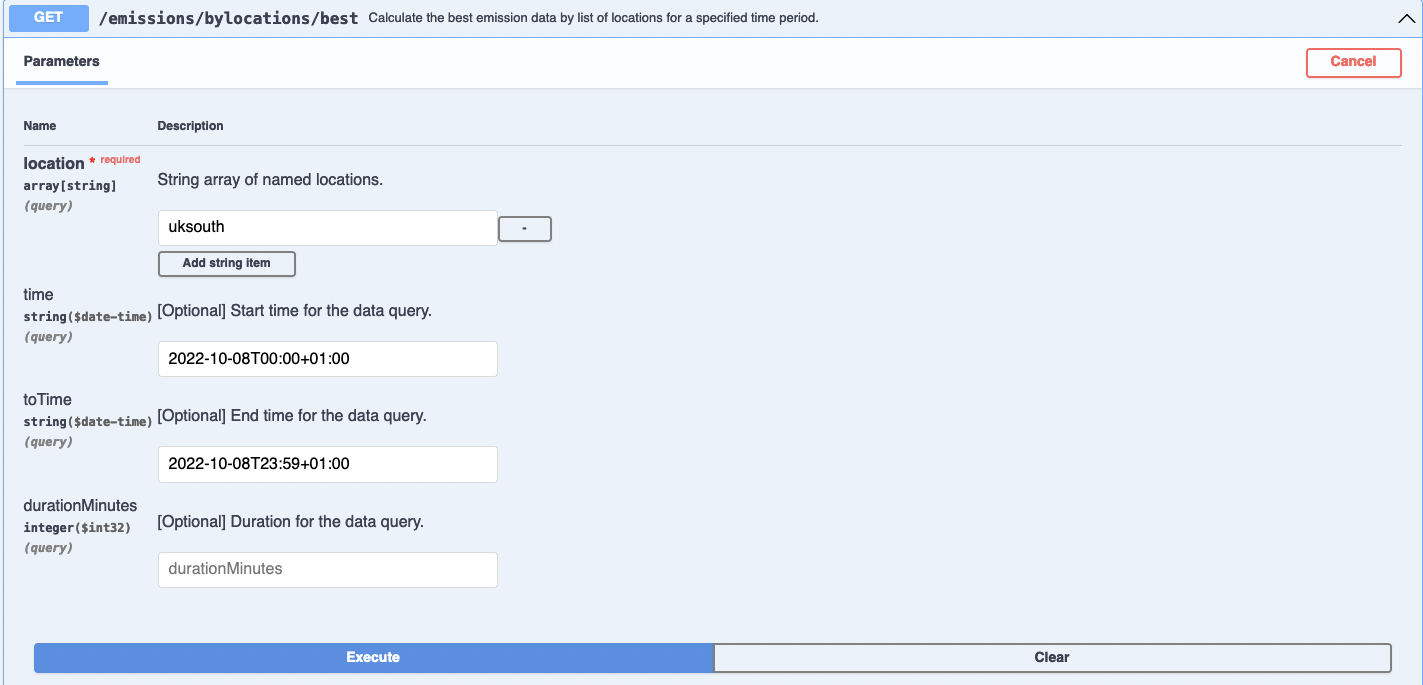Click the endpoint summary description text

coord(593,18)
